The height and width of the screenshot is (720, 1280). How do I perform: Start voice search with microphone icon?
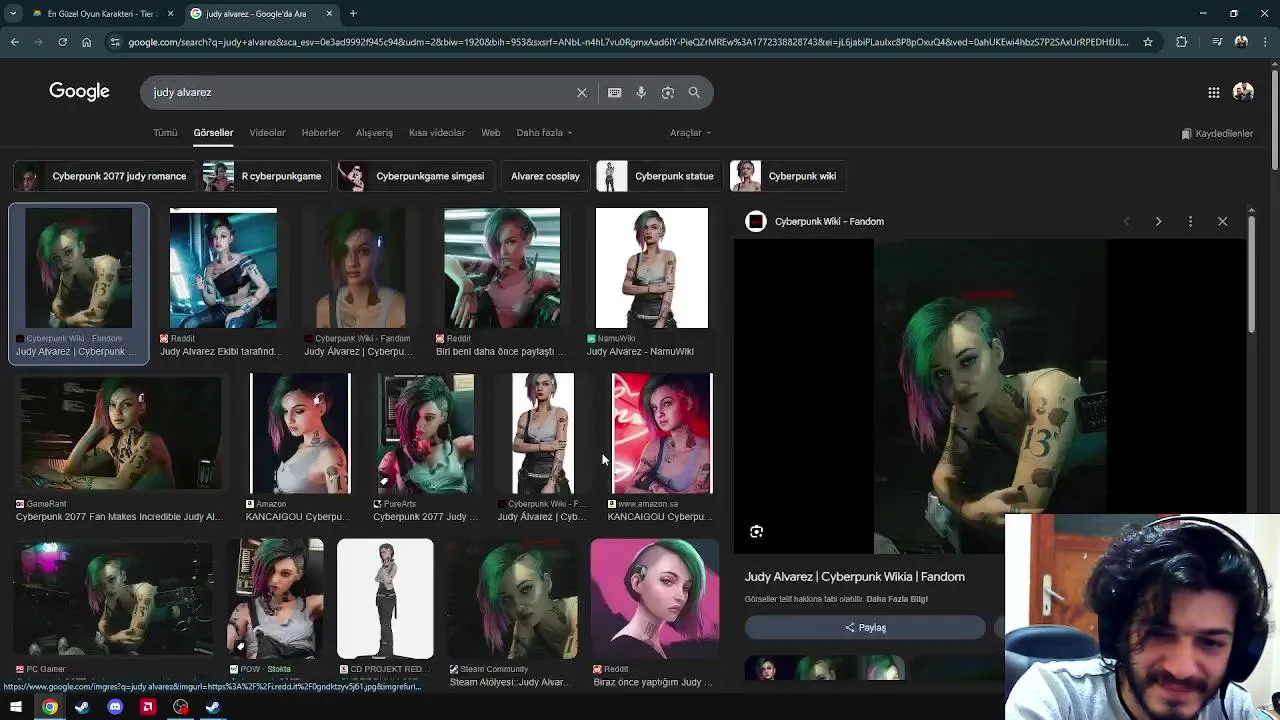pos(641,92)
